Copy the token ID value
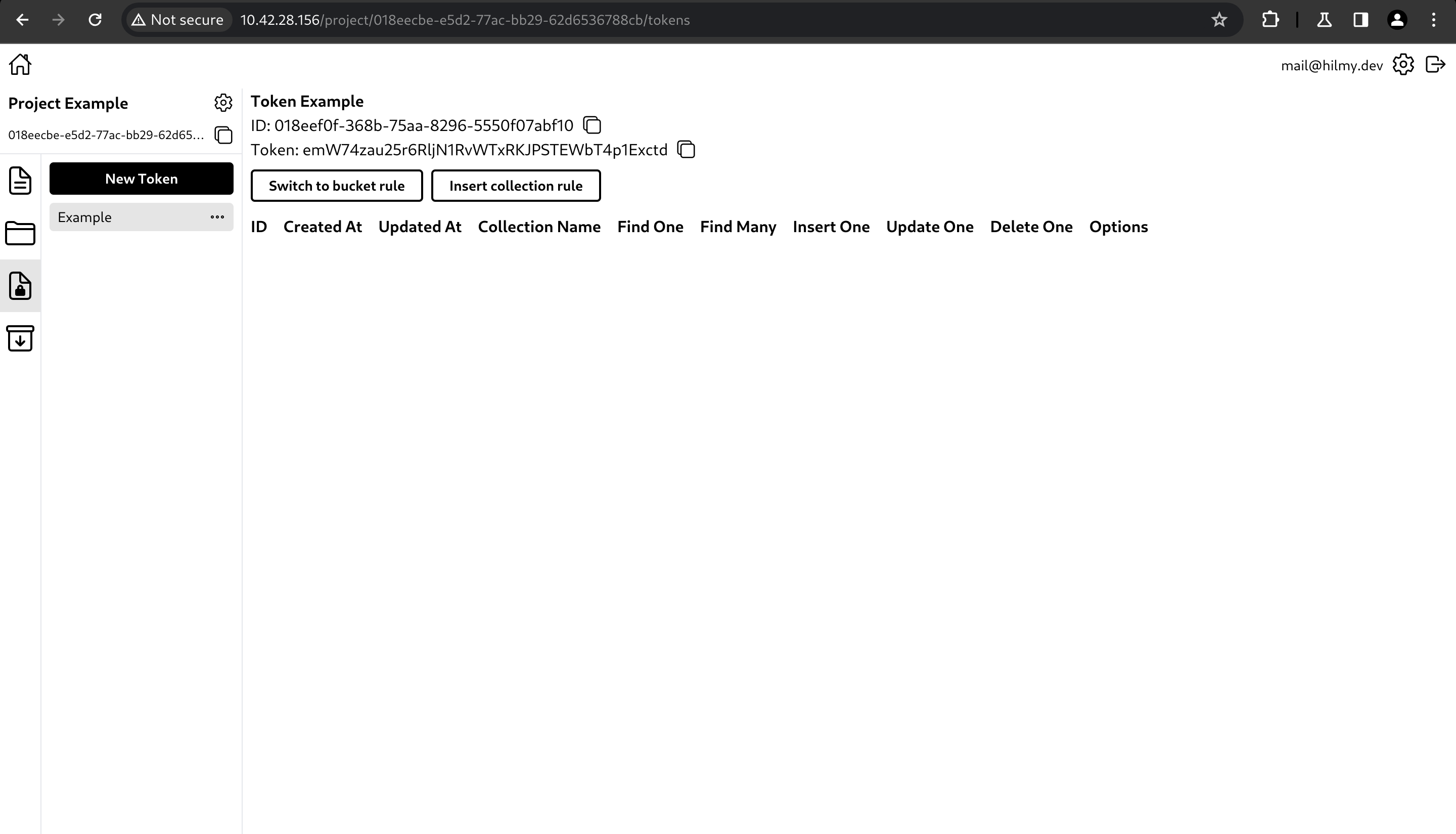 591,125
